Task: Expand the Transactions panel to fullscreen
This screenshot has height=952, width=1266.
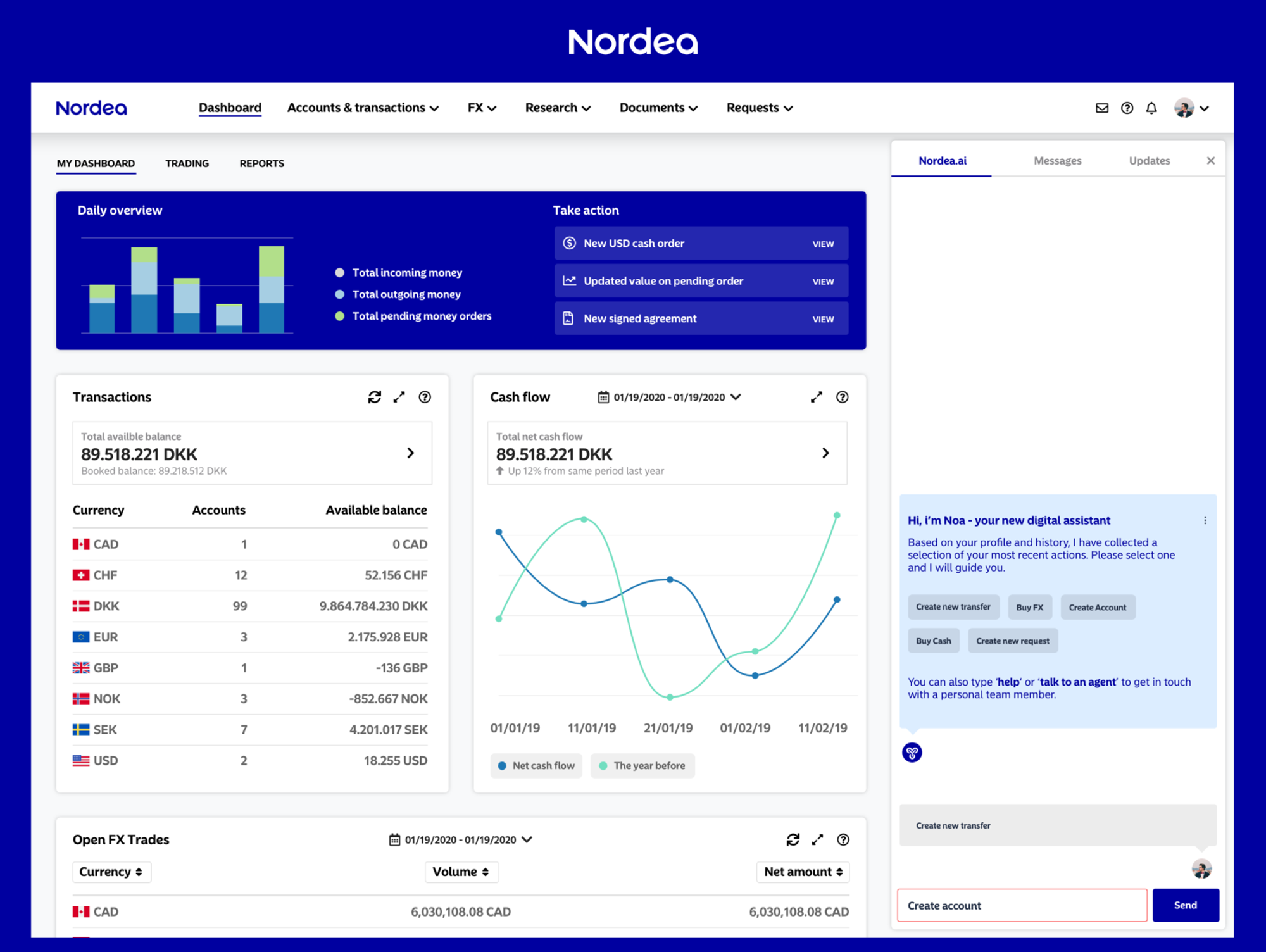Action: point(399,397)
